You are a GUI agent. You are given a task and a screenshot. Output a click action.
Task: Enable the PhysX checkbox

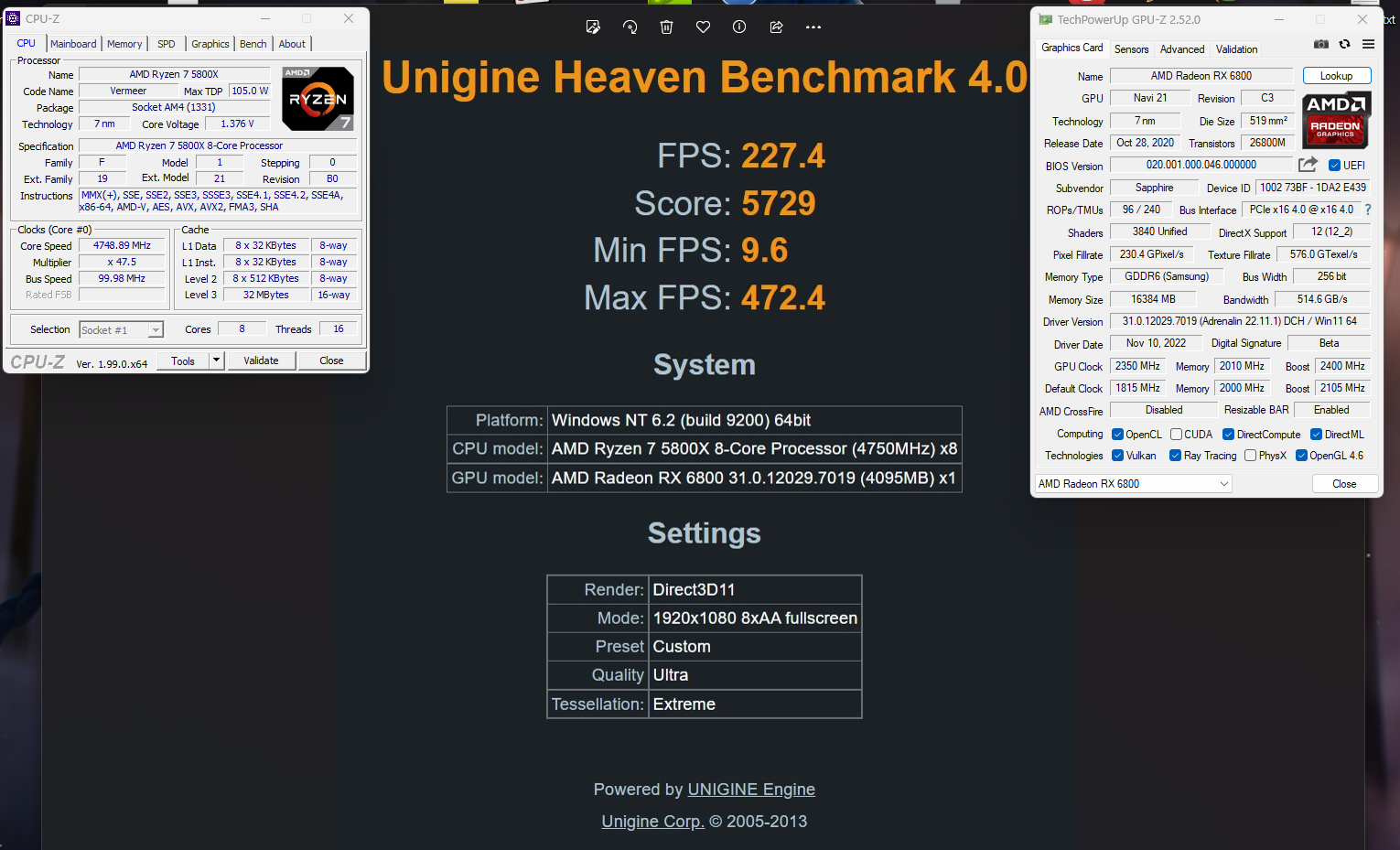[x=1250, y=456]
